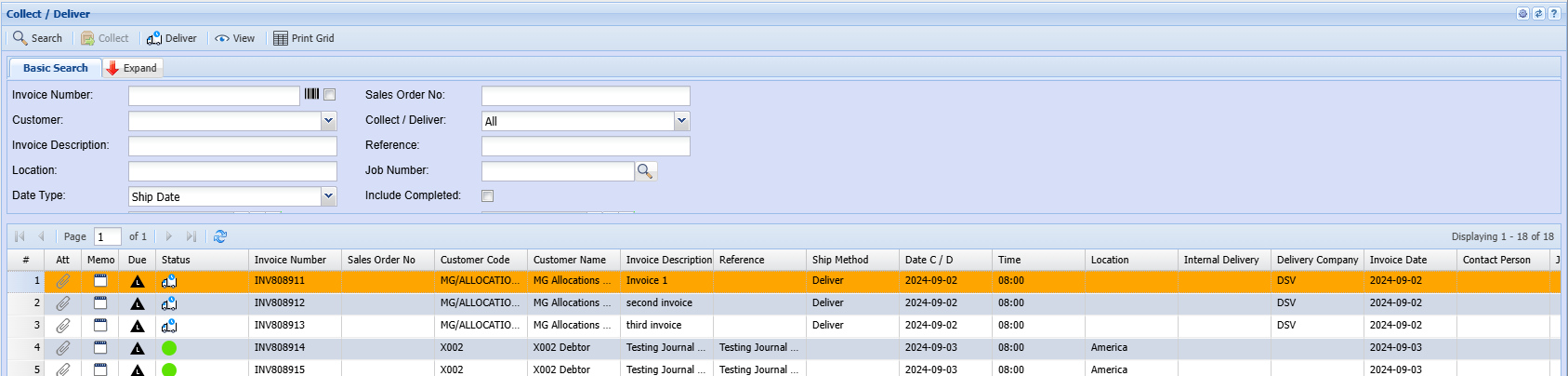Click the Expand button with red arrow

(132, 68)
